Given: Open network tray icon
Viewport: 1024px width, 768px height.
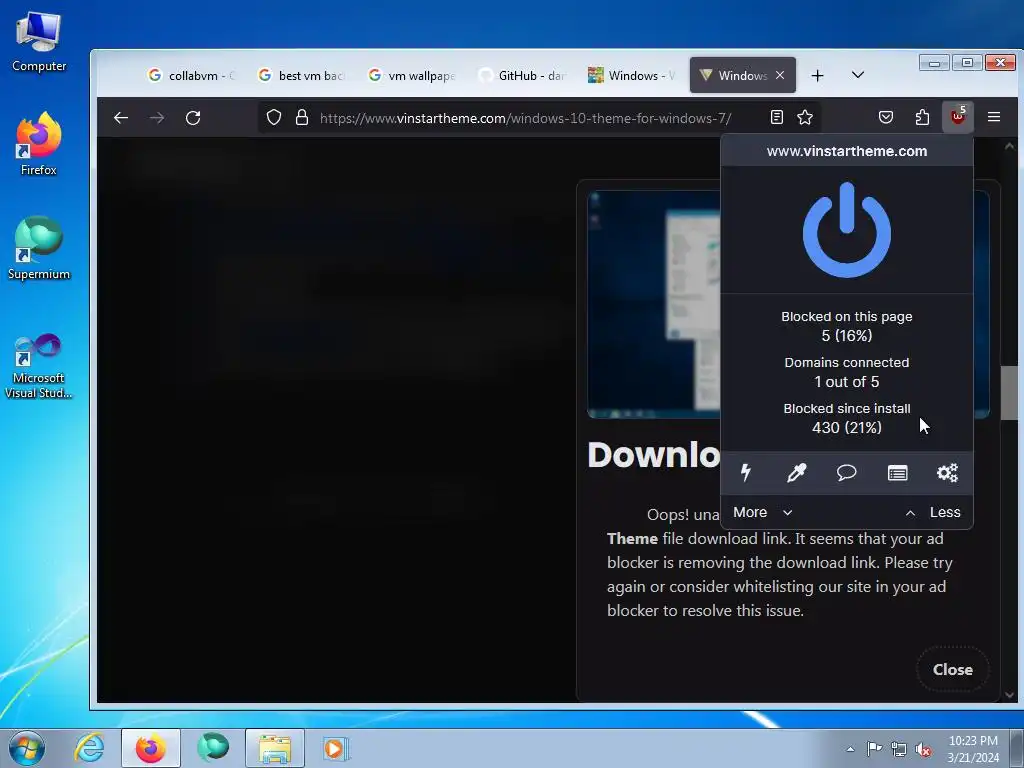Looking at the screenshot, I should [x=899, y=749].
